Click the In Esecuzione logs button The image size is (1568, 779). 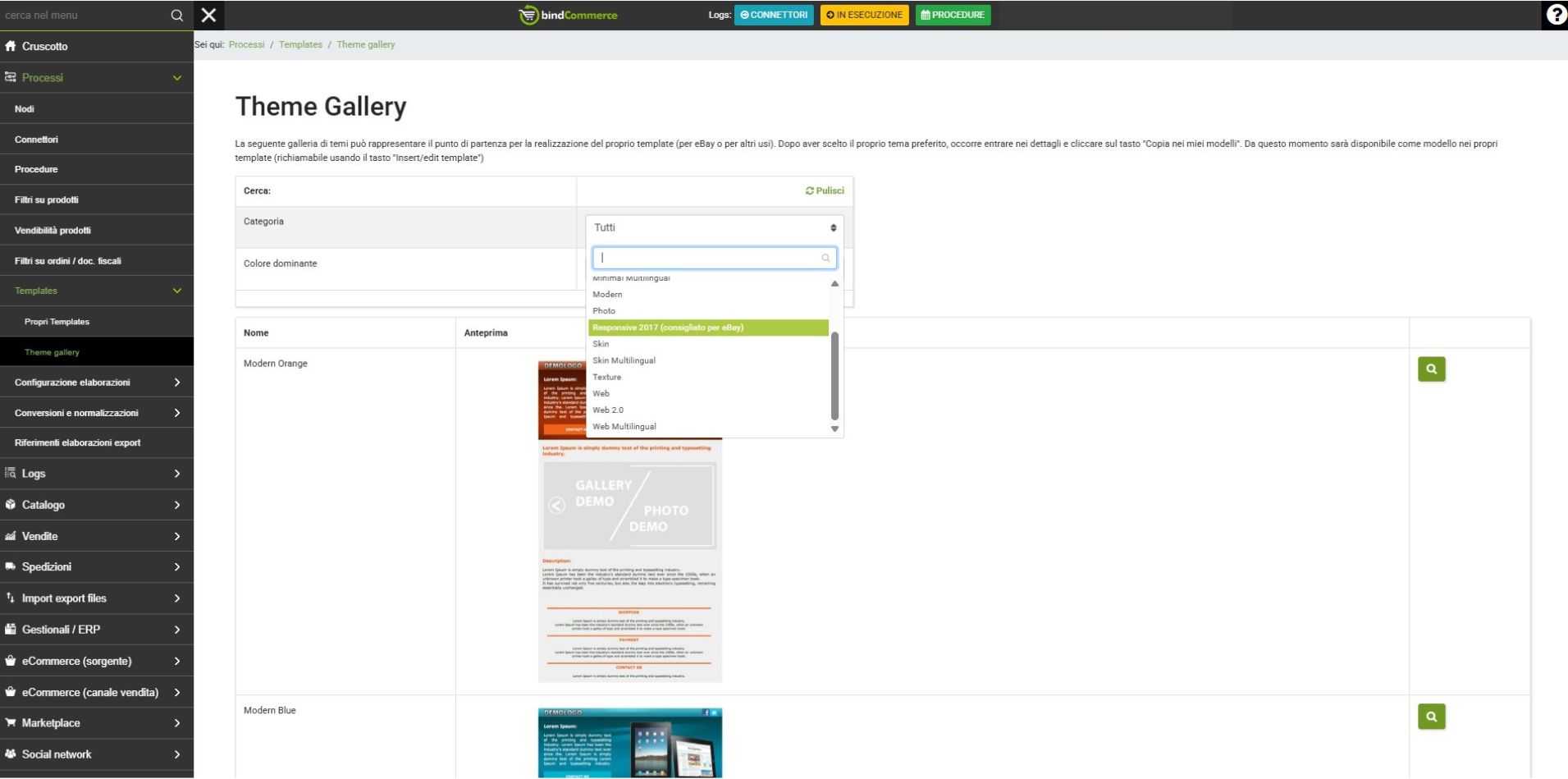click(864, 15)
